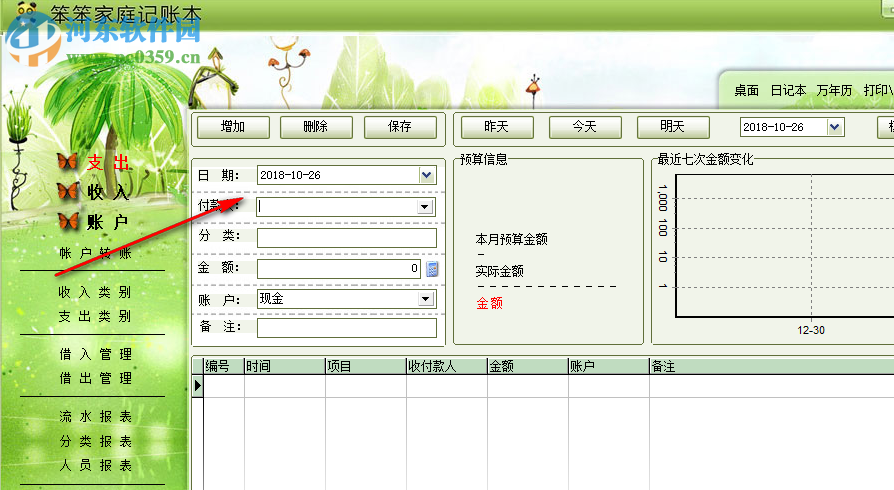This screenshot has width=894, height=490.
Task: Open 借出管理 lending management
Action: click(x=96, y=378)
